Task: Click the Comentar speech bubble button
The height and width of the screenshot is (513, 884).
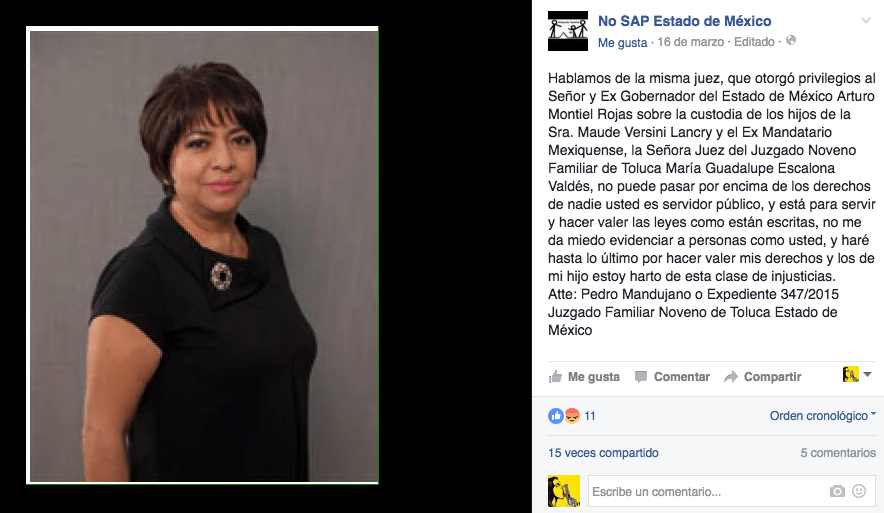Action: click(672, 377)
